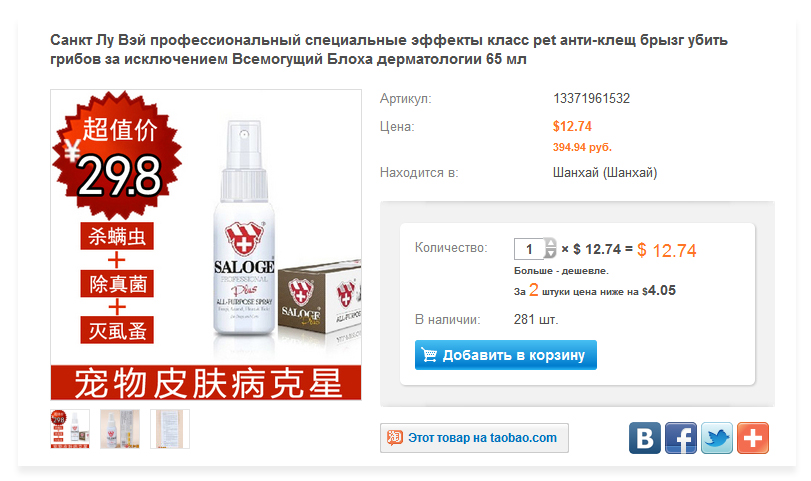Screen dimensions: 811x481
Task: Click the article number 13371961532
Action: 591,98
